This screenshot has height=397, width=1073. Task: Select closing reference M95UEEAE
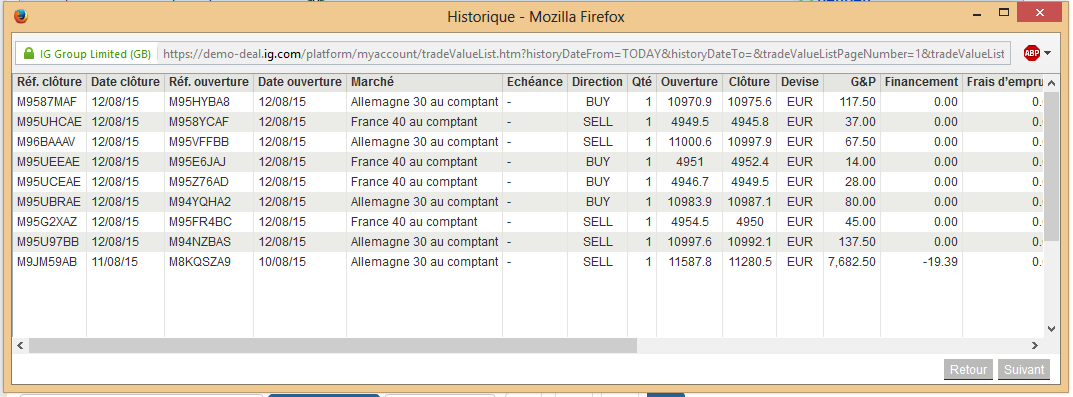(49, 162)
